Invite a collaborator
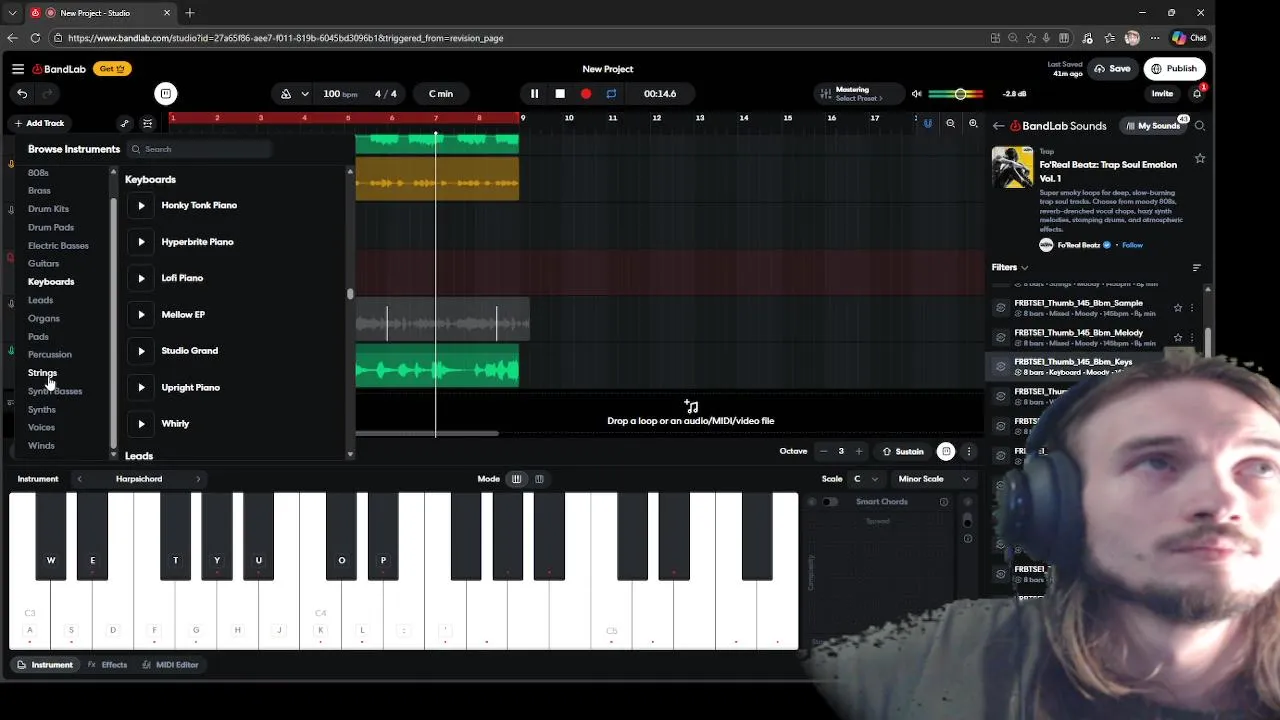This screenshot has height=720, width=1280. coord(1162,94)
